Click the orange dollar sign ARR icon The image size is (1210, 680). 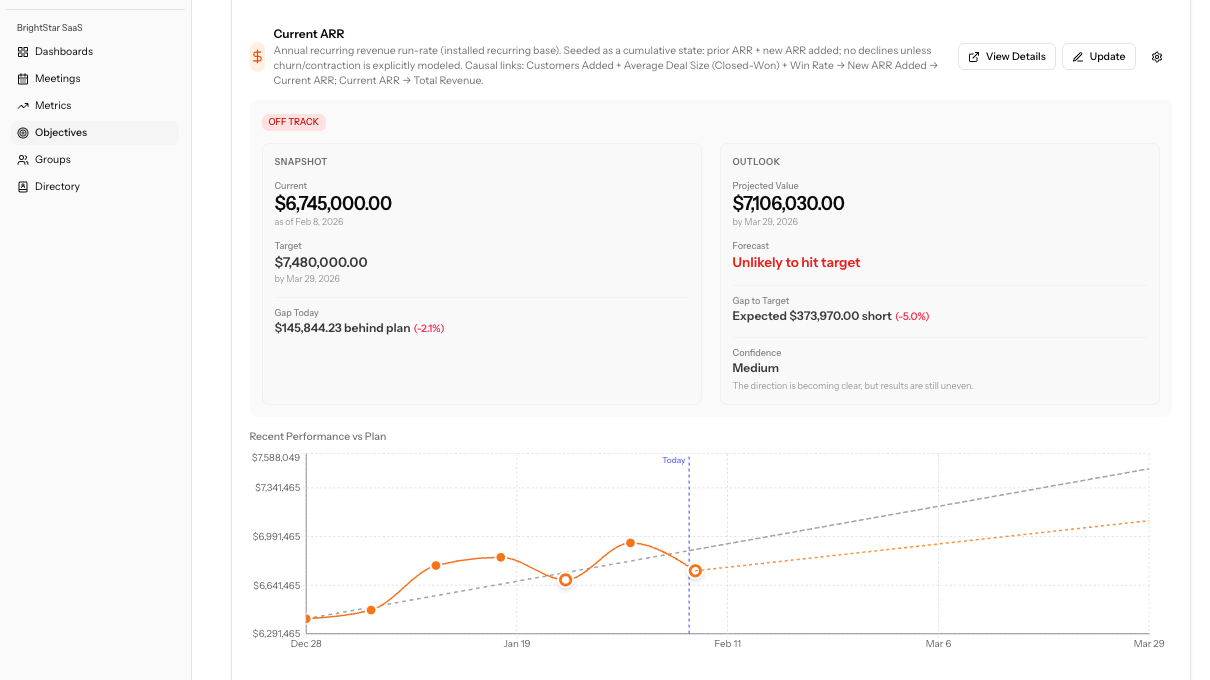[x=258, y=57]
